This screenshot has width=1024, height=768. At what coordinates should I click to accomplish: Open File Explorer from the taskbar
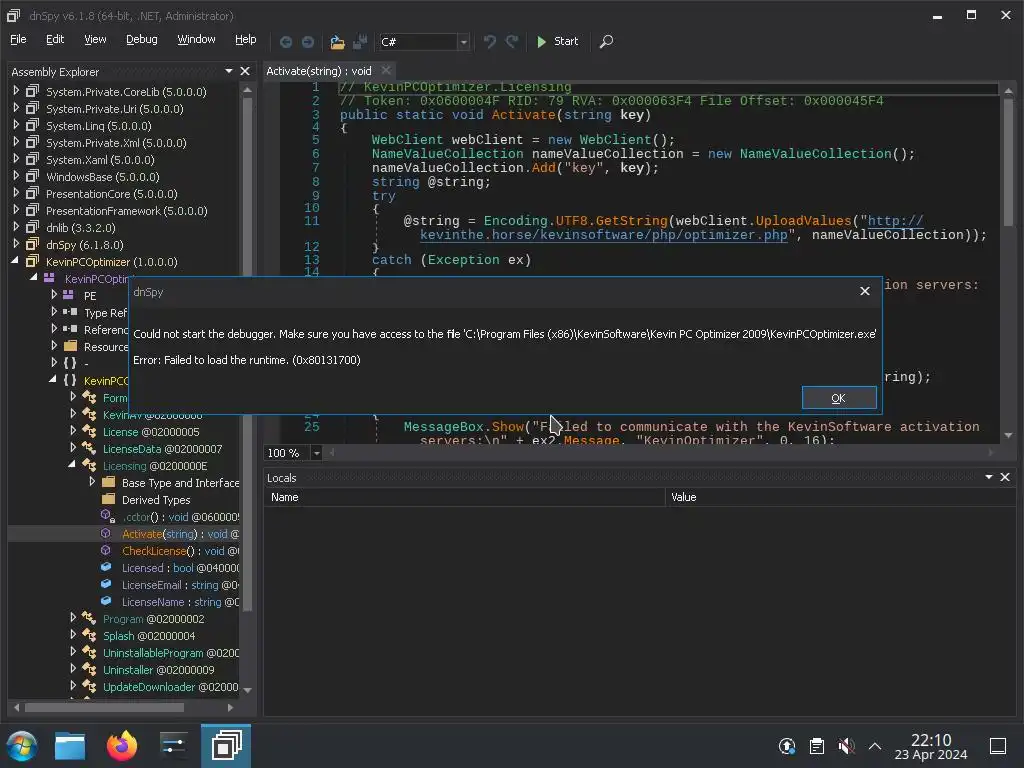click(70, 746)
